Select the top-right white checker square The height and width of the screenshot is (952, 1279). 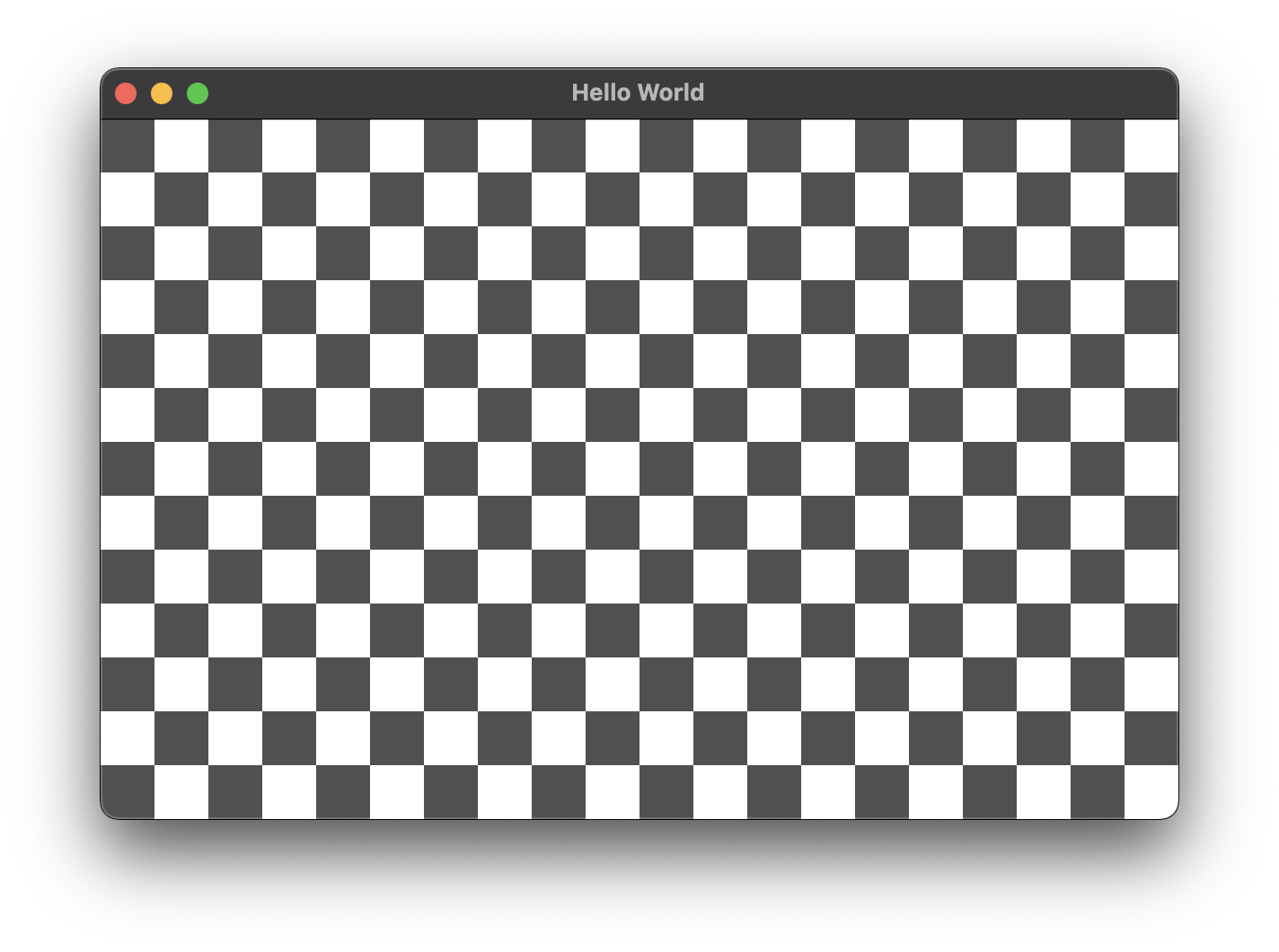(1151, 144)
